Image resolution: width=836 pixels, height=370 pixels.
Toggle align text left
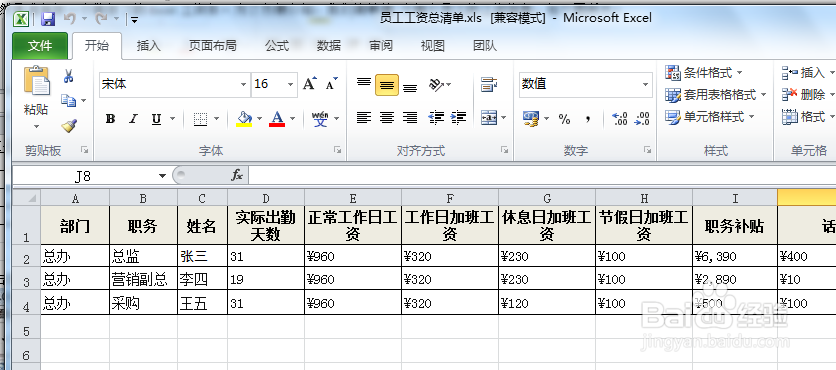[x=364, y=117]
